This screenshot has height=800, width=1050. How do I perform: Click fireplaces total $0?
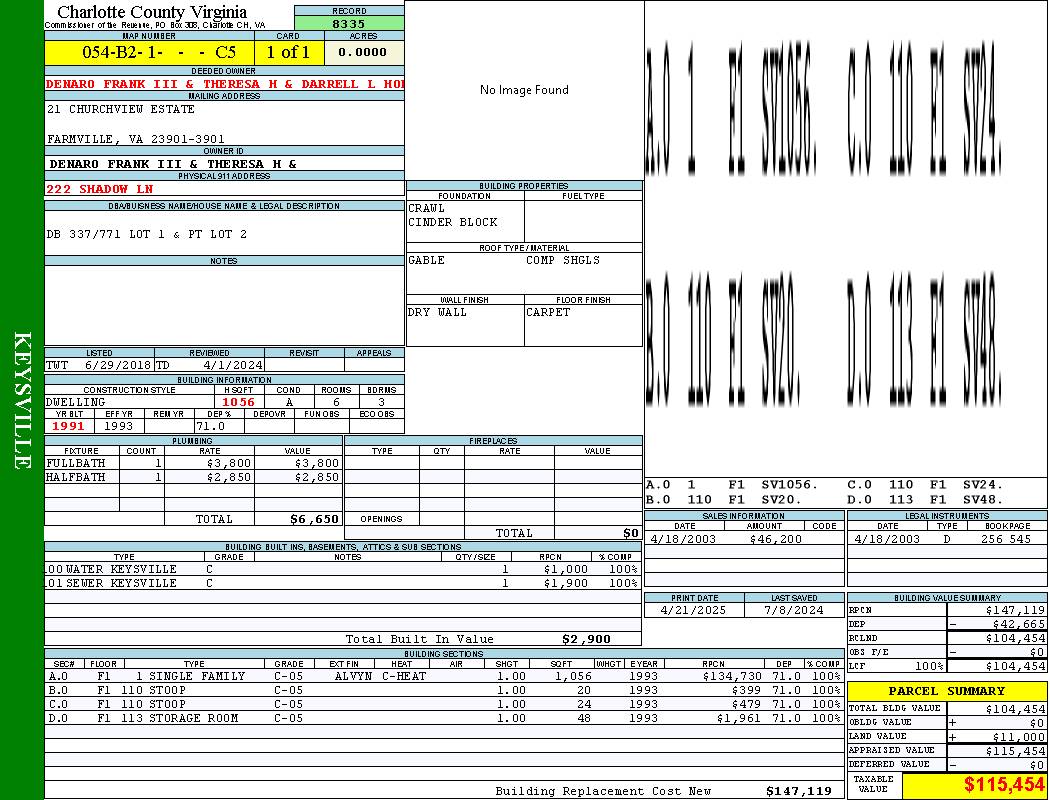(631, 534)
